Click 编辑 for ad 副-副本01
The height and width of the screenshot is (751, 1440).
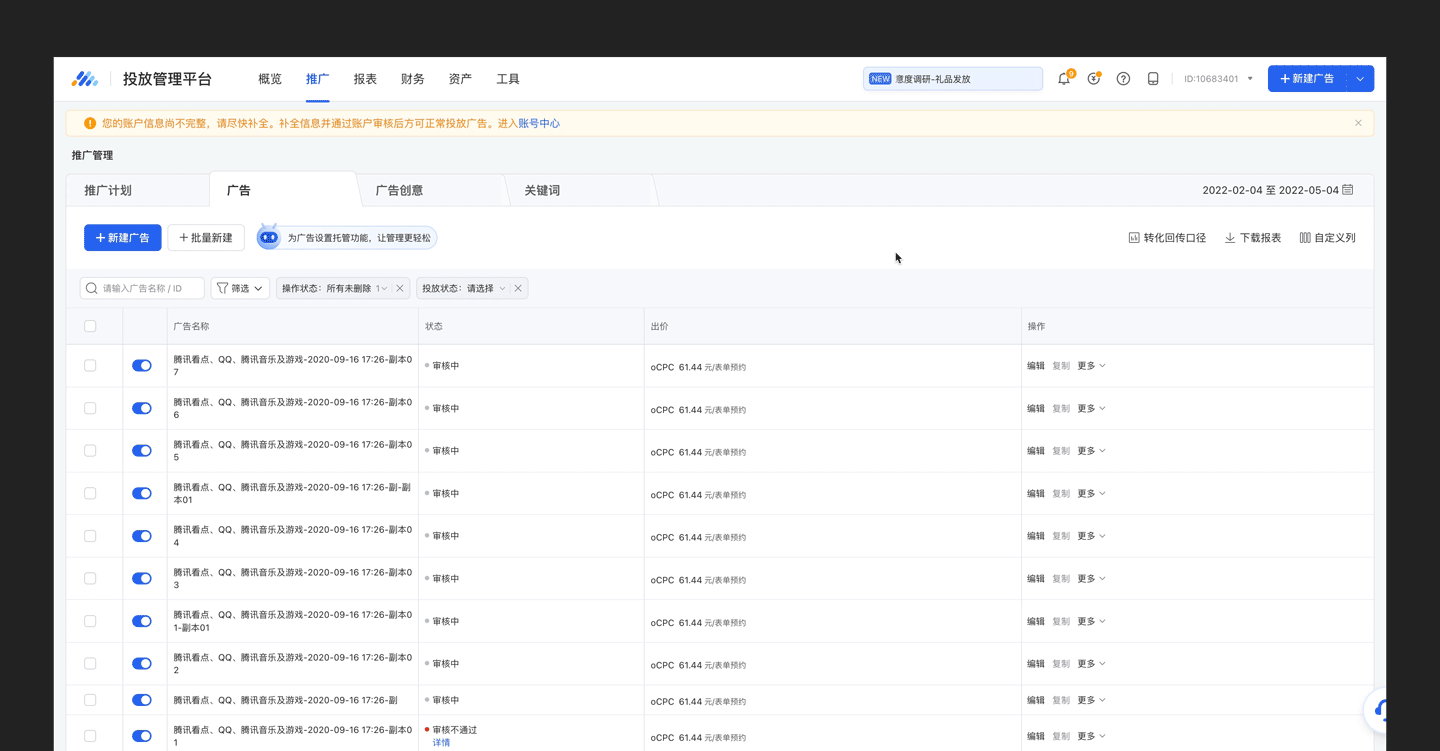(1036, 493)
